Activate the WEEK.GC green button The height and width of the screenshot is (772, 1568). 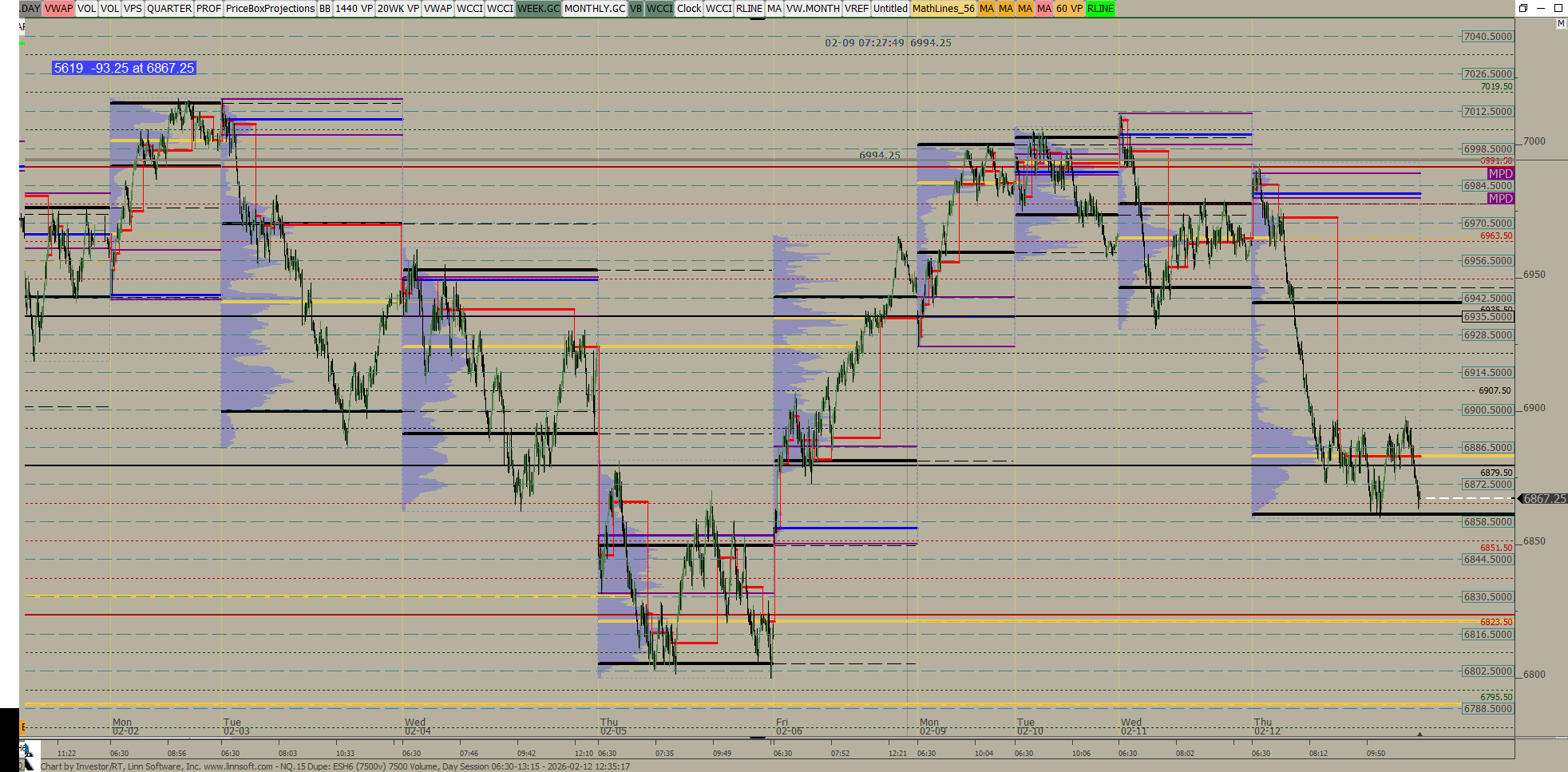538,9
